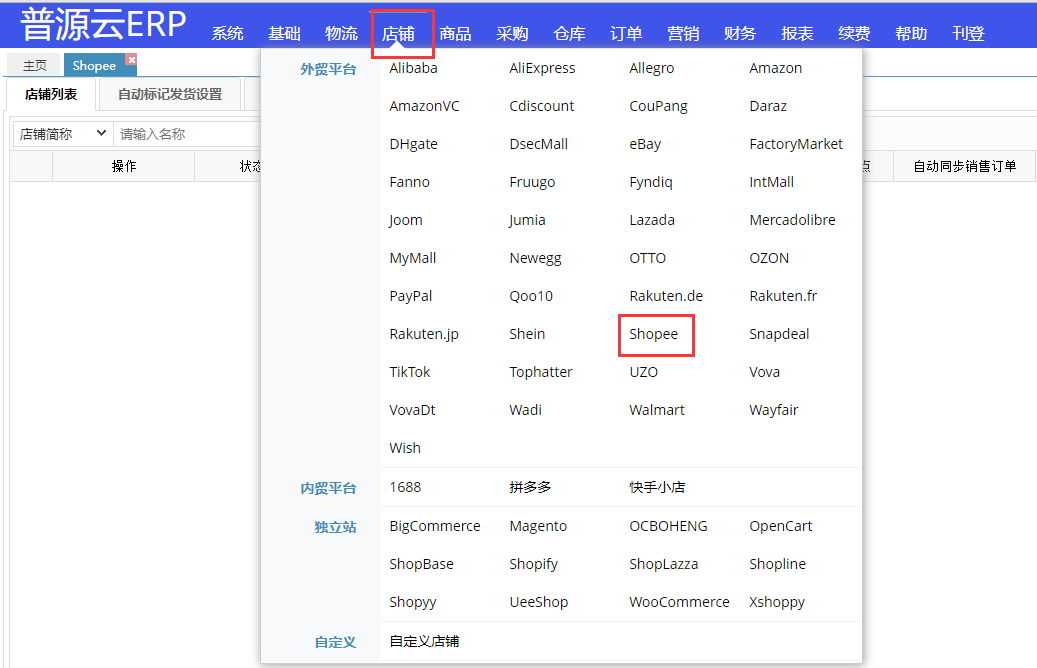
Task: Open the 店铺简称 search field dropdown
Action: coord(62,134)
